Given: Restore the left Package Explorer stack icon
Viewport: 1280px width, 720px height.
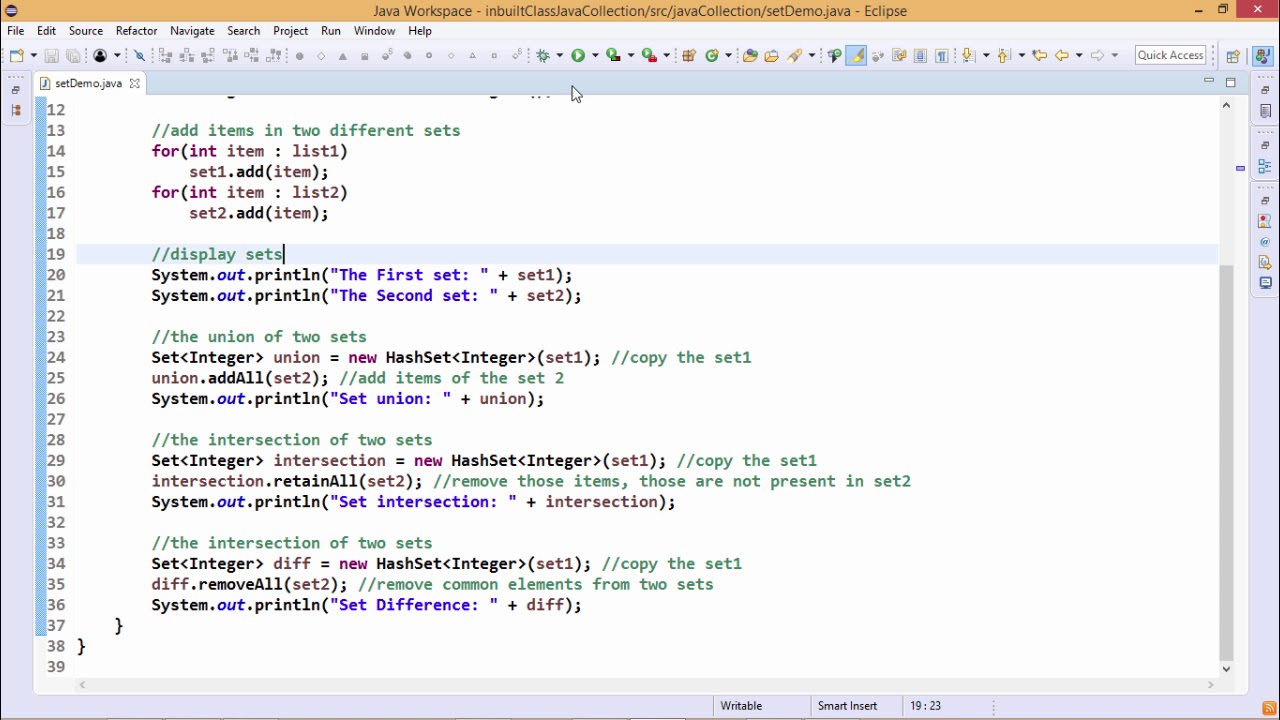Looking at the screenshot, I should (x=16, y=90).
